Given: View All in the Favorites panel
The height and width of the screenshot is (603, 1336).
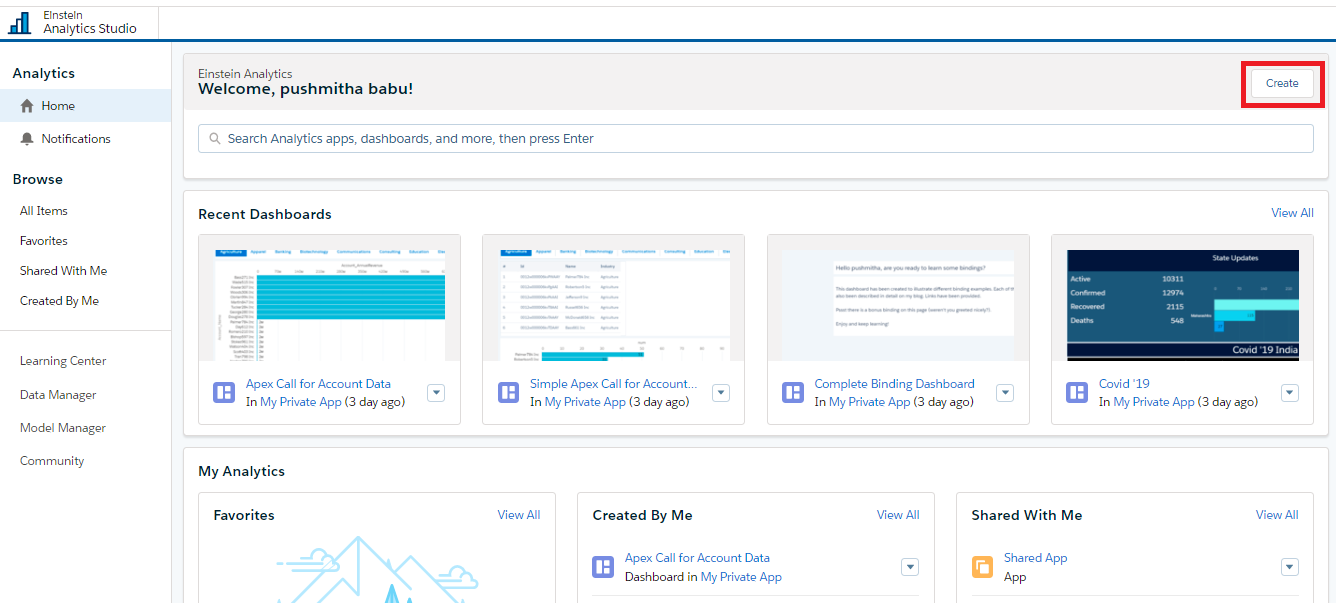Looking at the screenshot, I should pyautogui.click(x=519, y=515).
